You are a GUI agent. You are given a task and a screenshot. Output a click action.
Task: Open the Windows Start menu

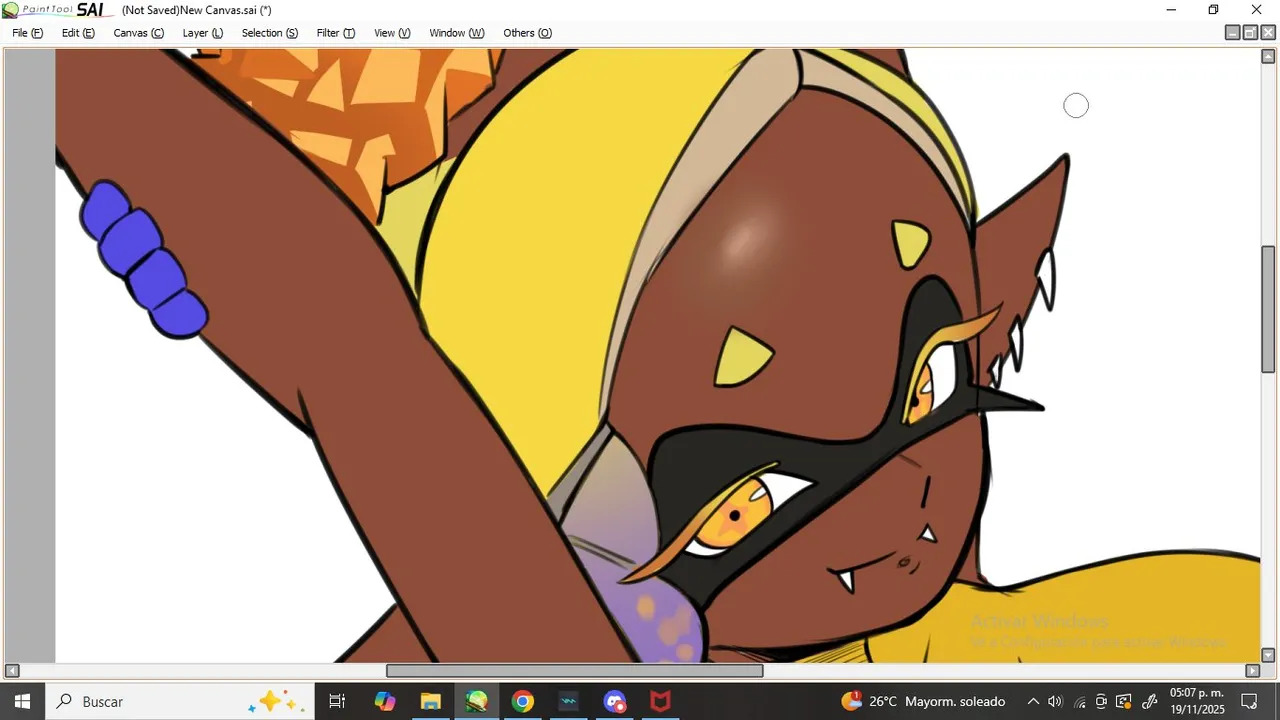click(x=22, y=701)
